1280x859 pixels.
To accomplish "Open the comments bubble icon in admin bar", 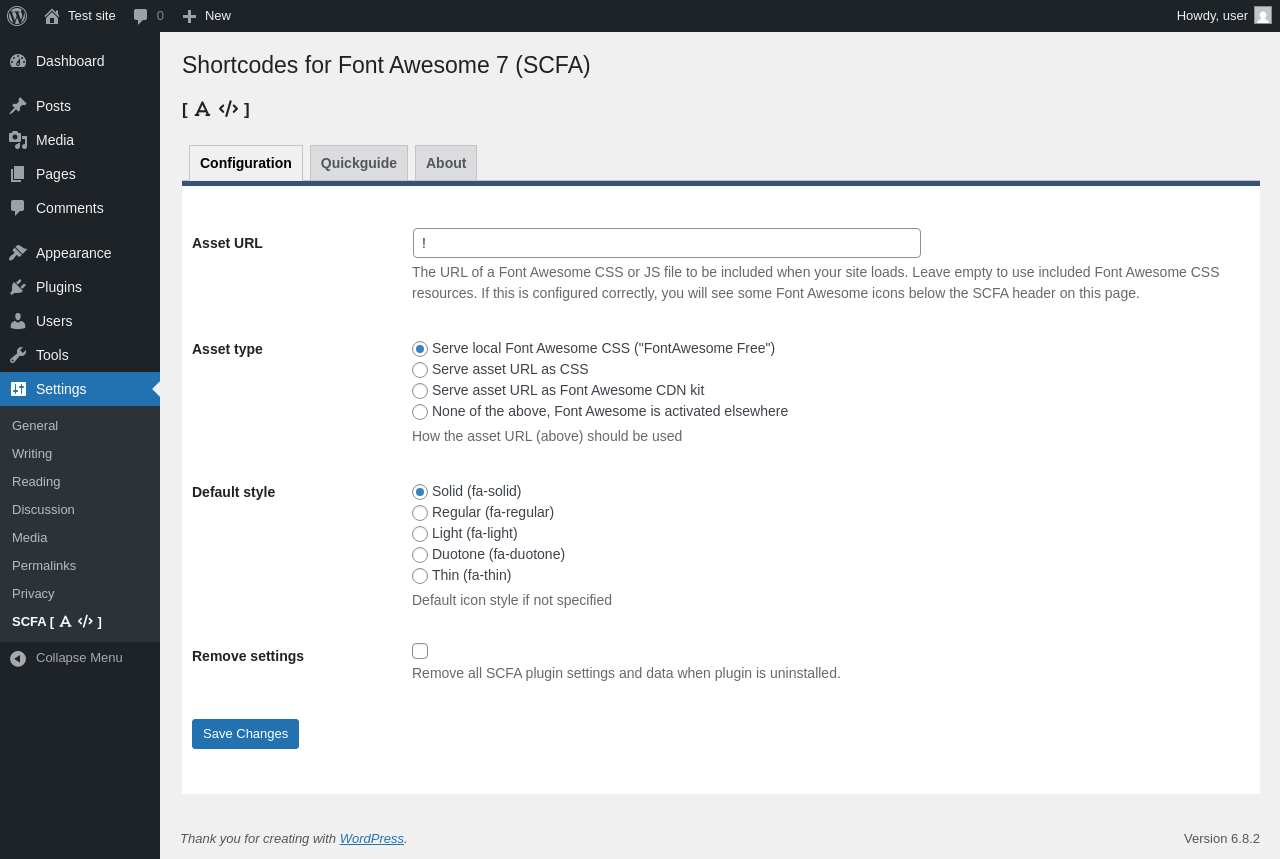I will (141, 16).
